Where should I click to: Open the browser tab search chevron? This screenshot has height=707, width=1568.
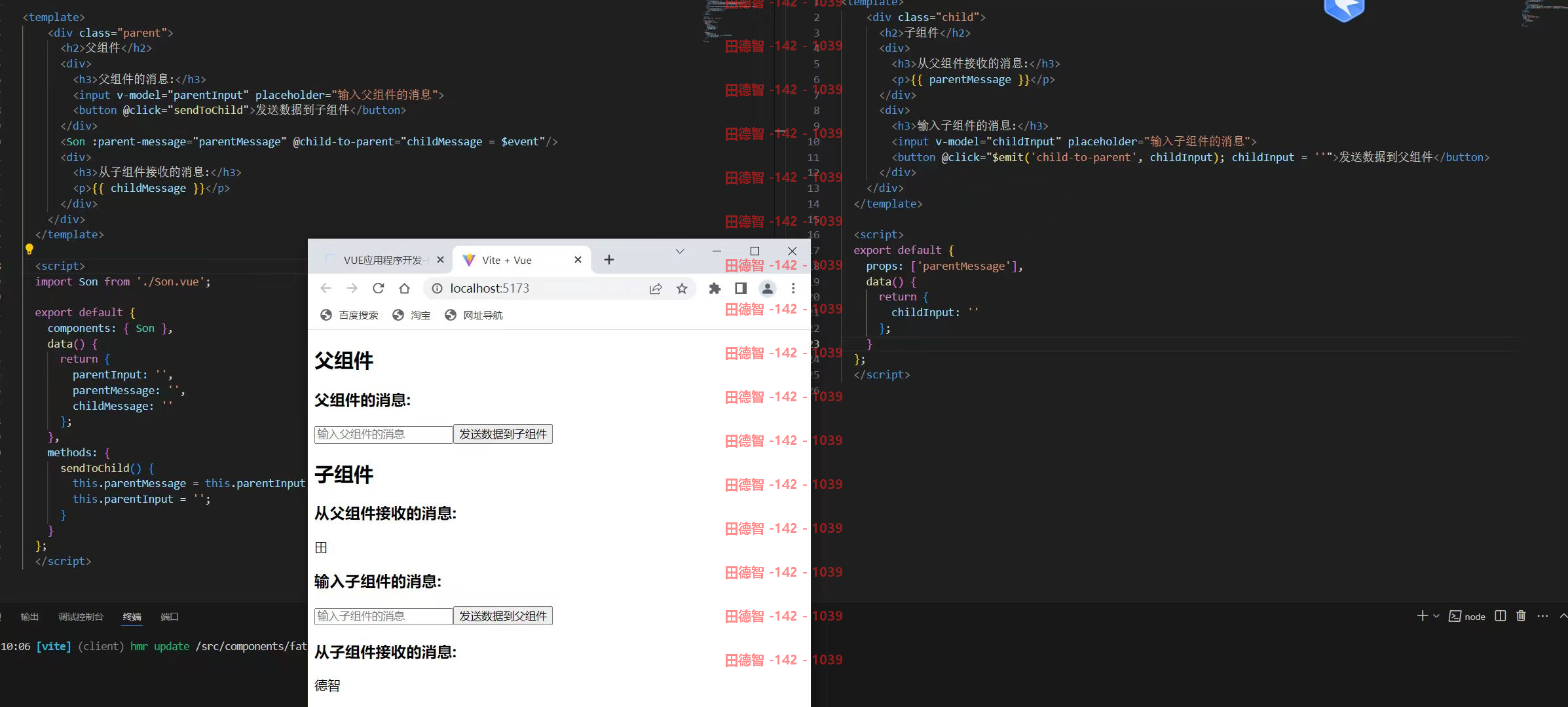pyautogui.click(x=680, y=251)
